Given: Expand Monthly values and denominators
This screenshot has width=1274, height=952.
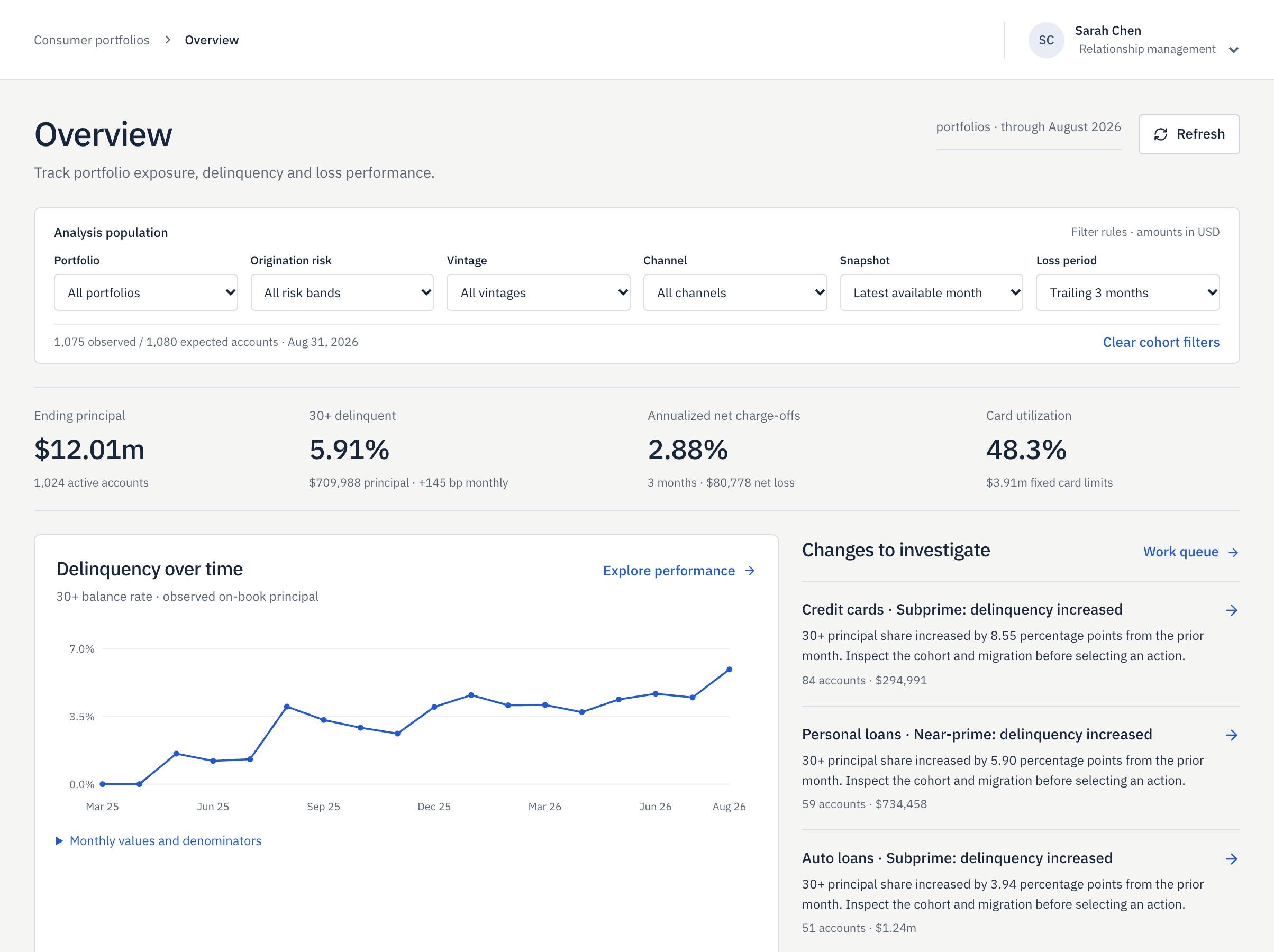Looking at the screenshot, I should coord(159,841).
